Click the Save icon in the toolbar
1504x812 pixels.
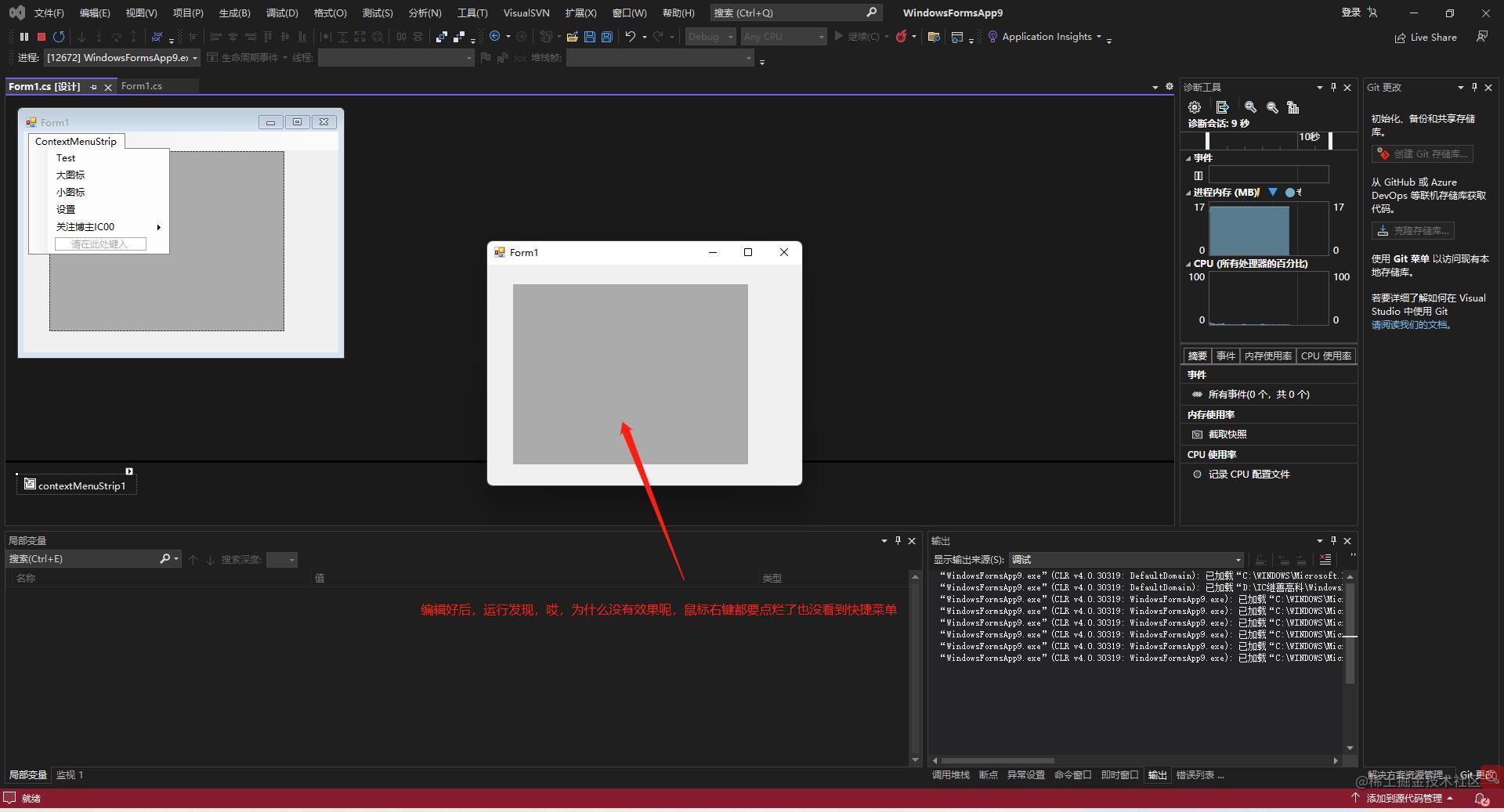coord(590,37)
